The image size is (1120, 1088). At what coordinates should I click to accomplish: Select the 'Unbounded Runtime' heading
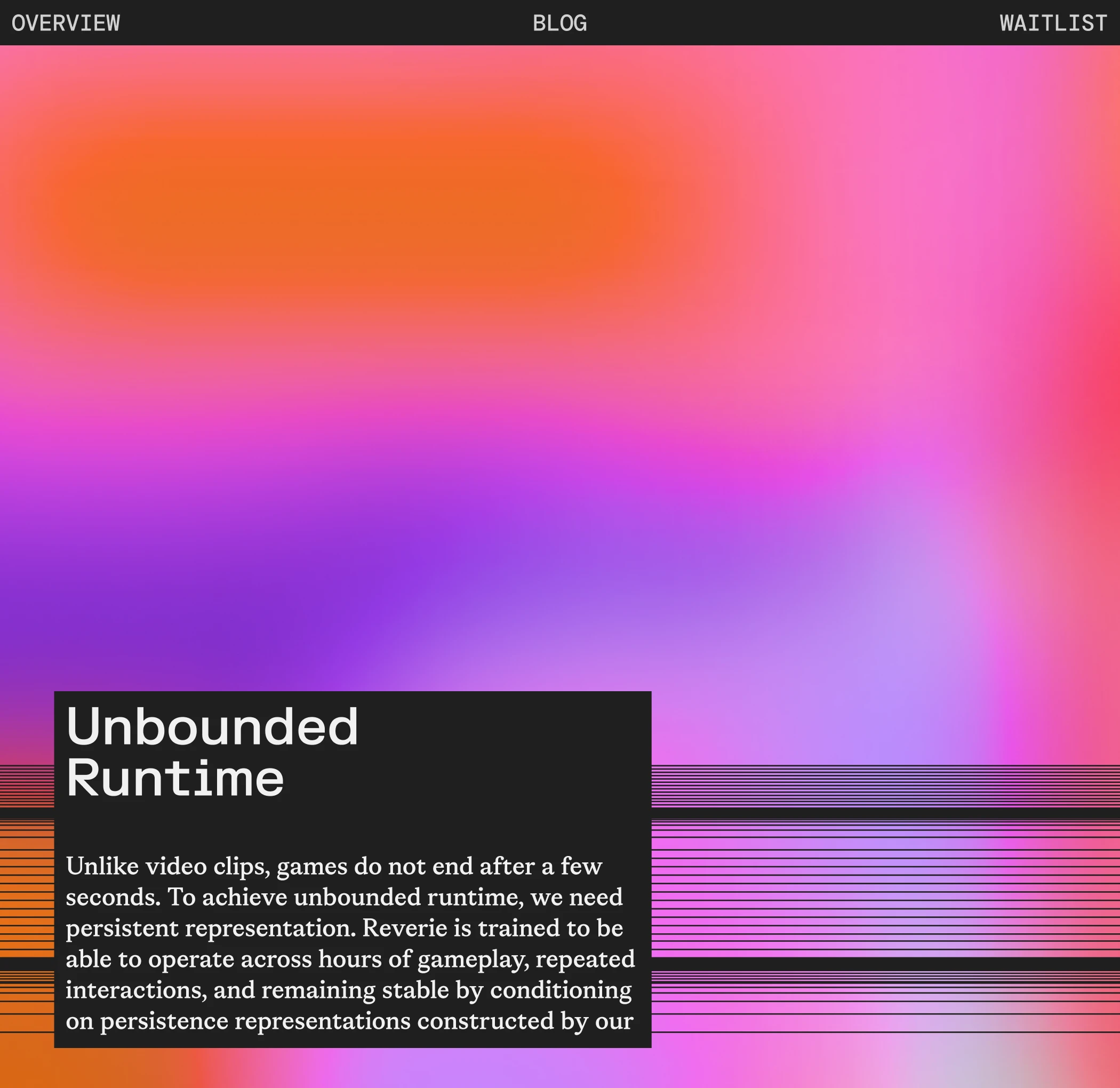212,751
